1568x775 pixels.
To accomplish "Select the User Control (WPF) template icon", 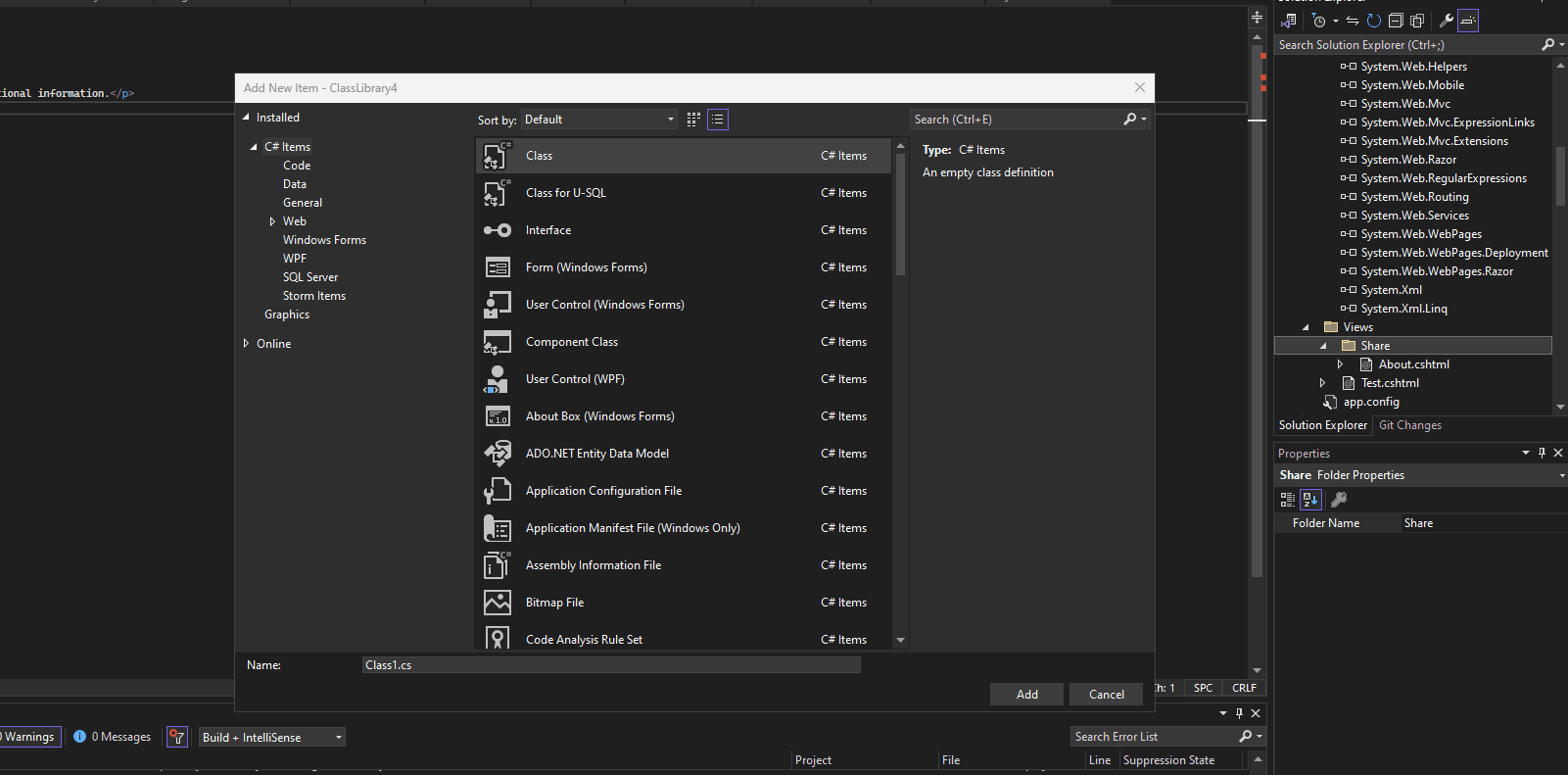I will [498, 379].
